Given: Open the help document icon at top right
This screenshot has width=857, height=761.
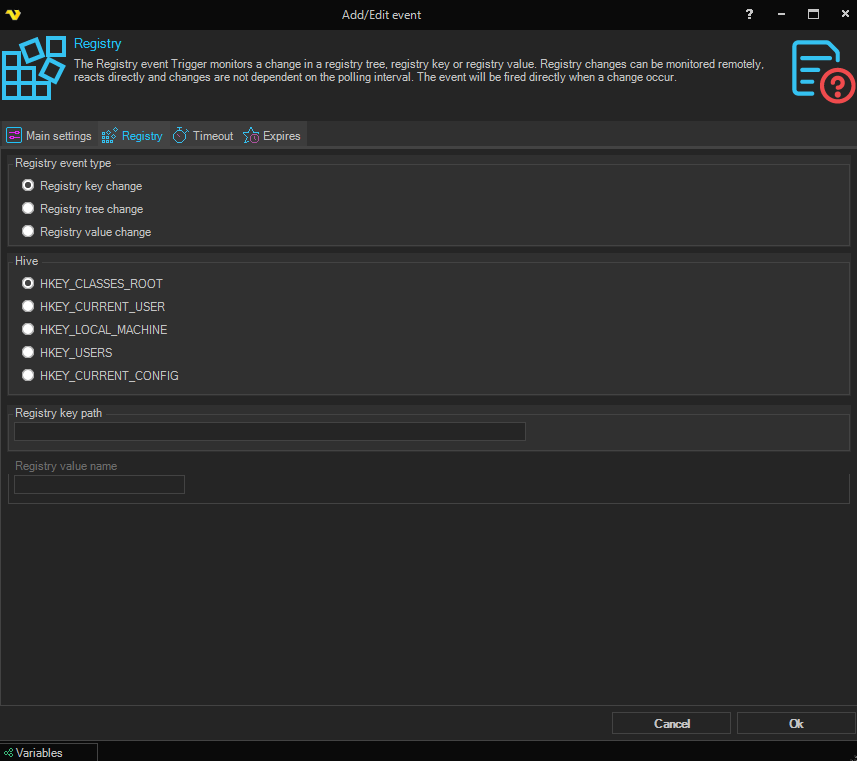Looking at the screenshot, I should pyautogui.click(x=822, y=70).
